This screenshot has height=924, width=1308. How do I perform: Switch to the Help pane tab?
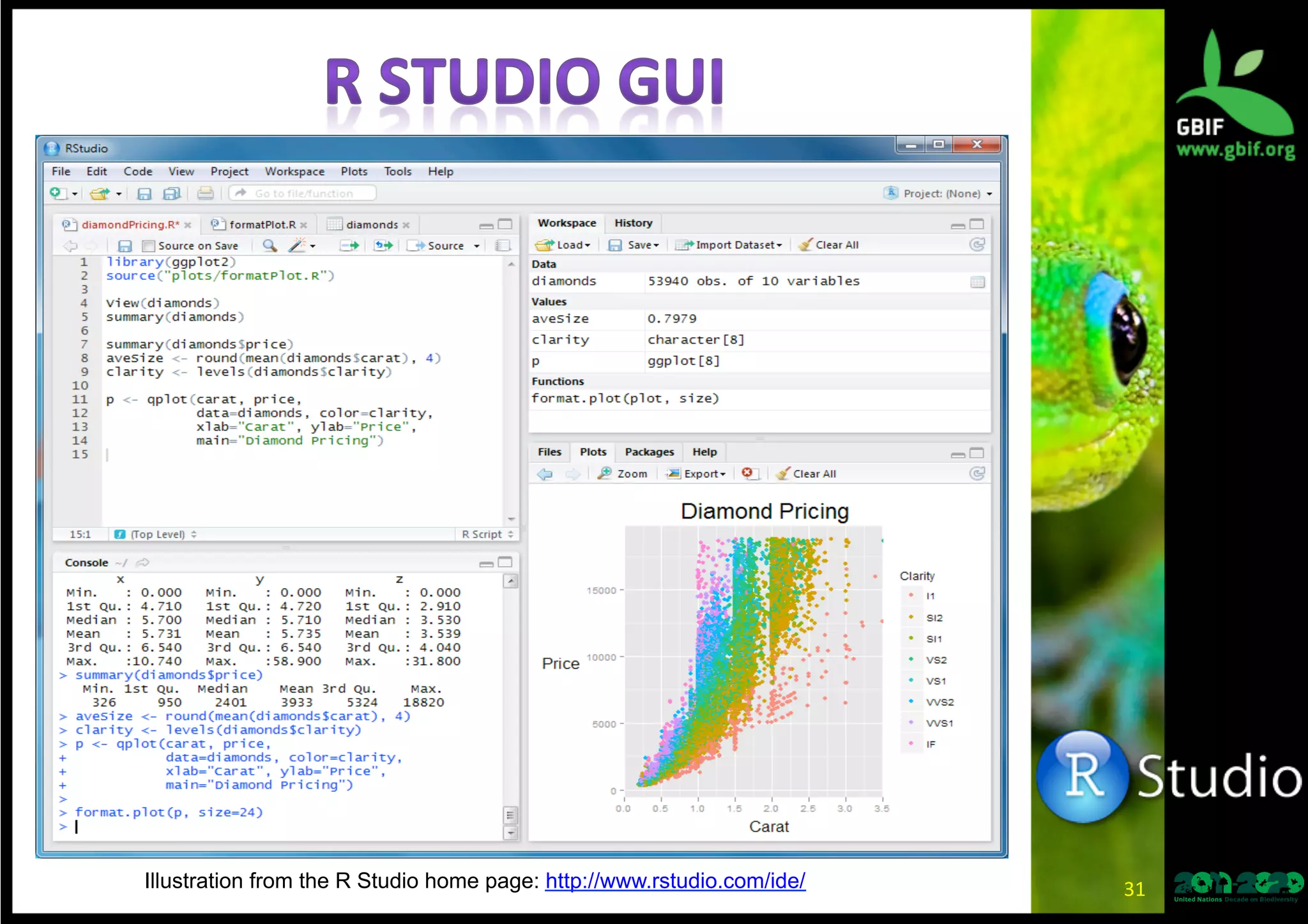[704, 452]
